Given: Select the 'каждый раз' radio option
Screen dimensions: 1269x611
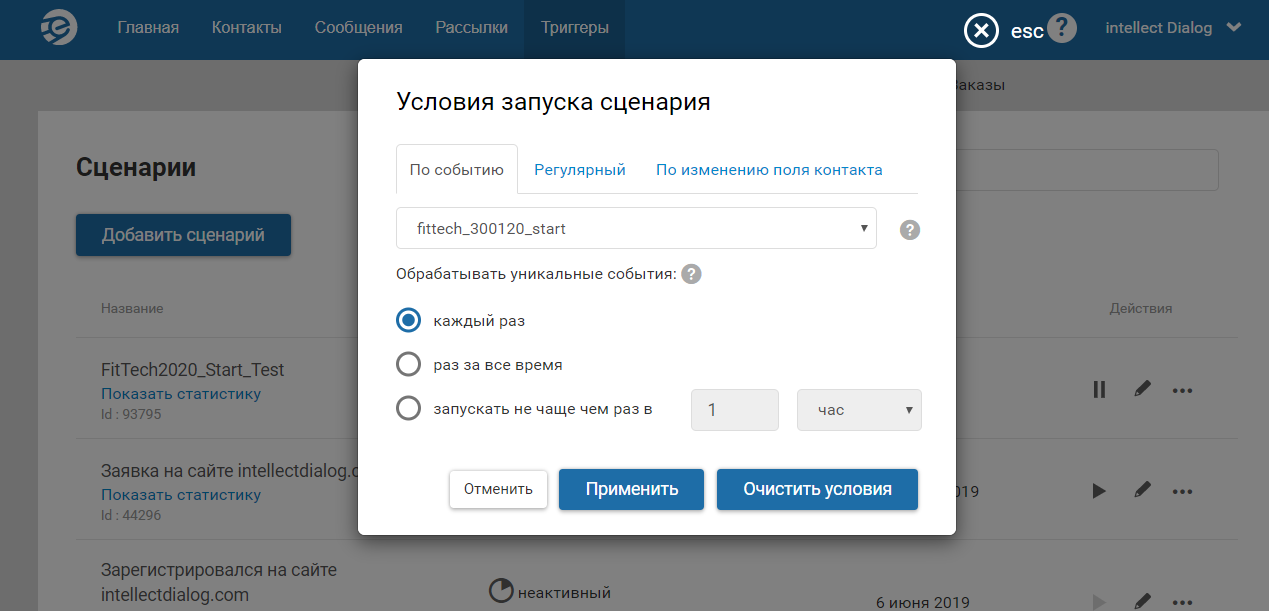Looking at the screenshot, I should click(x=408, y=321).
